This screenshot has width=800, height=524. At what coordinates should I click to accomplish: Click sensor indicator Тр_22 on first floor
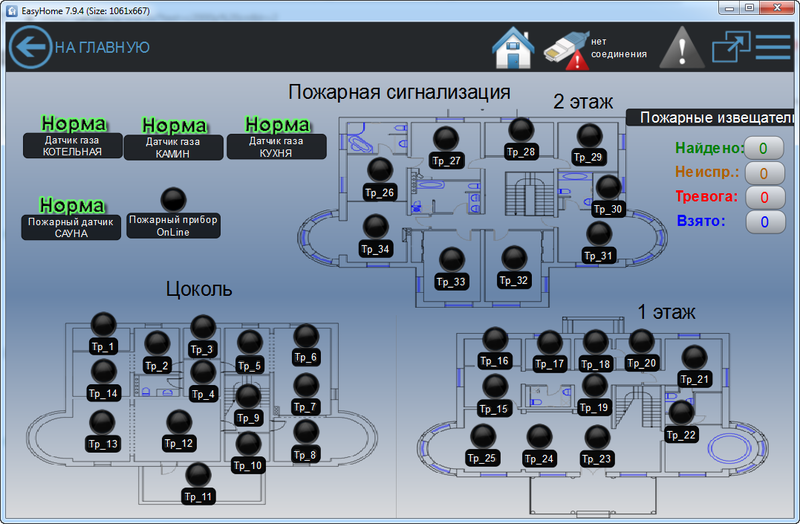pos(681,413)
